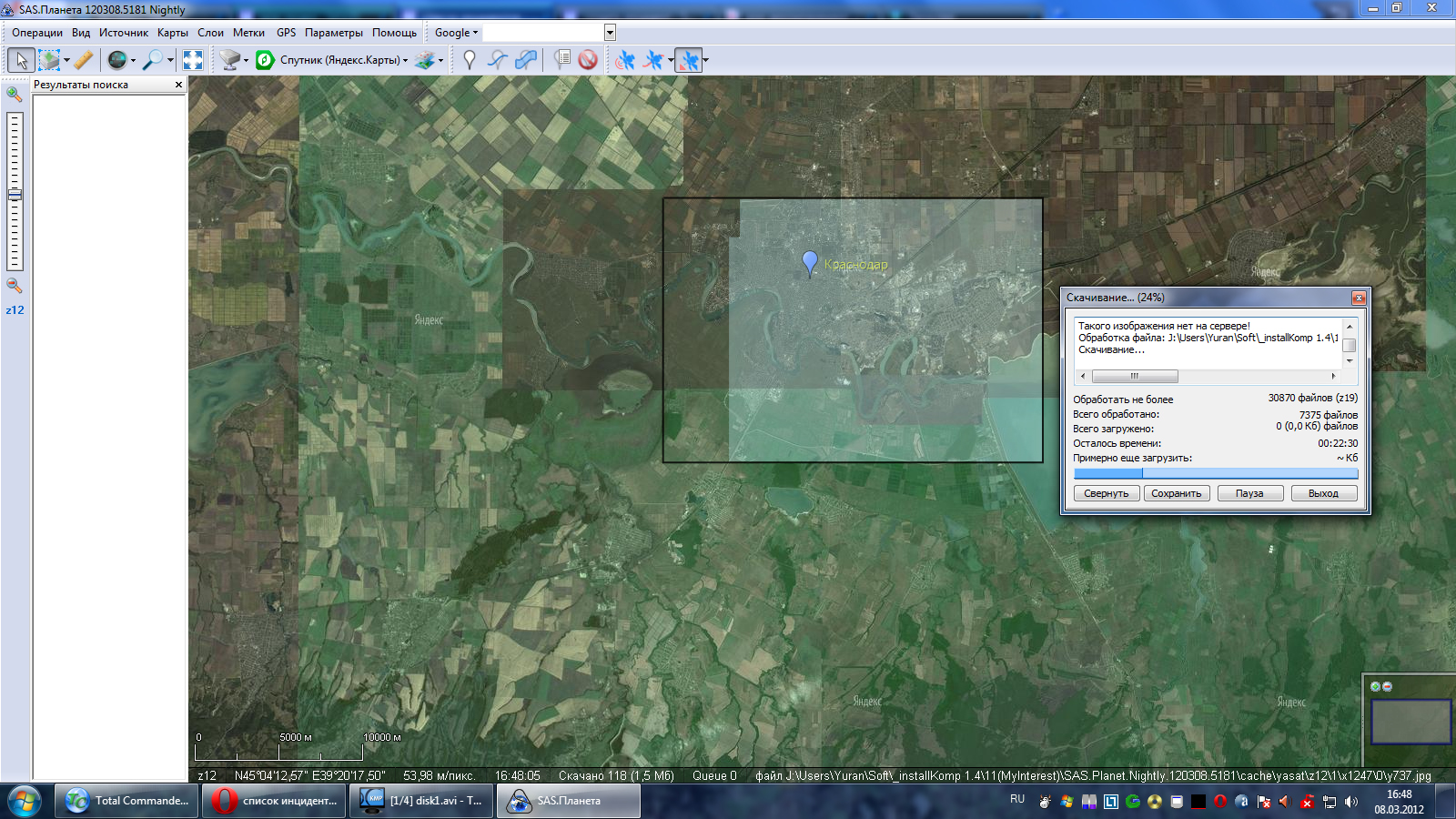Toggle the hide all placemarks red icon

pyautogui.click(x=588, y=60)
